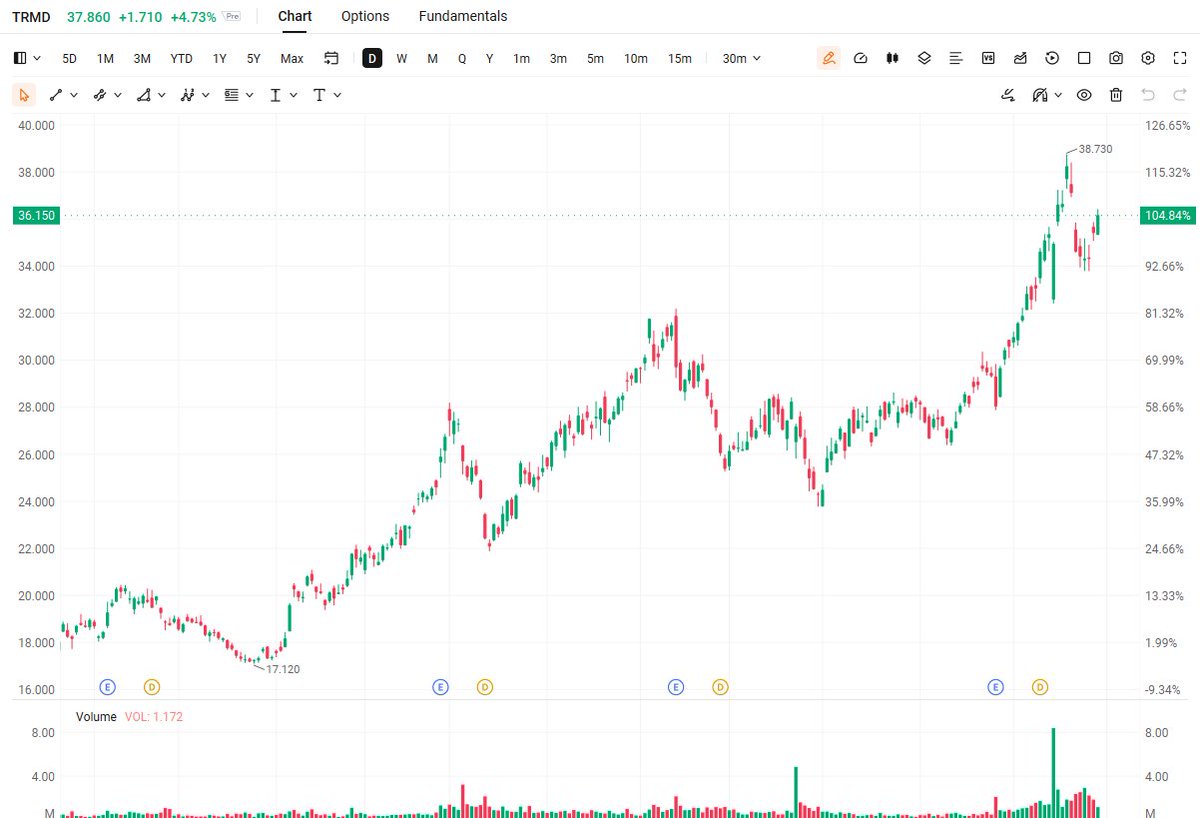The width and height of the screenshot is (1200, 818).
Task: Expand the magnet mode dropdown arrow
Action: pyautogui.click(x=1058, y=95)
